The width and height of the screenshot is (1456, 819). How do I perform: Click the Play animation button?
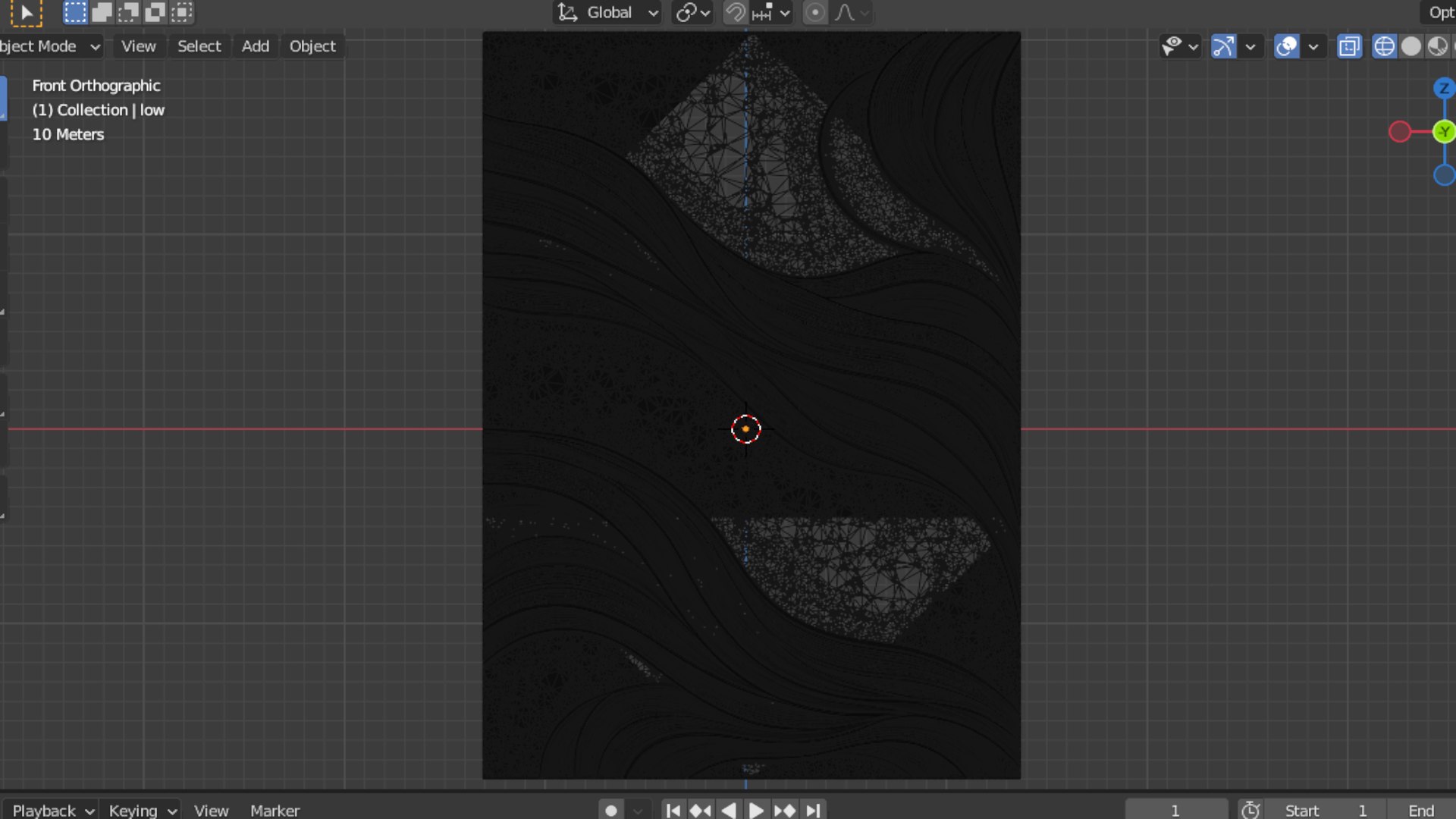[x=756, y=810]
